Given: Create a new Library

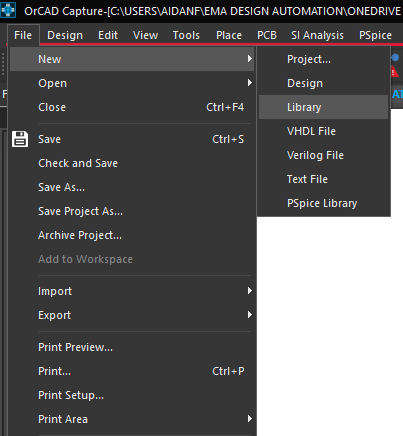Looking at the screenshot, I should pyautogui.click(x=323, y=107).
